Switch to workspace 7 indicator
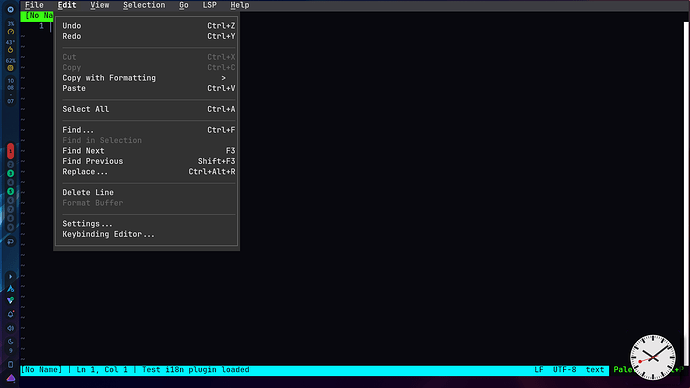 pyautogui.click(x=11, y=209)
